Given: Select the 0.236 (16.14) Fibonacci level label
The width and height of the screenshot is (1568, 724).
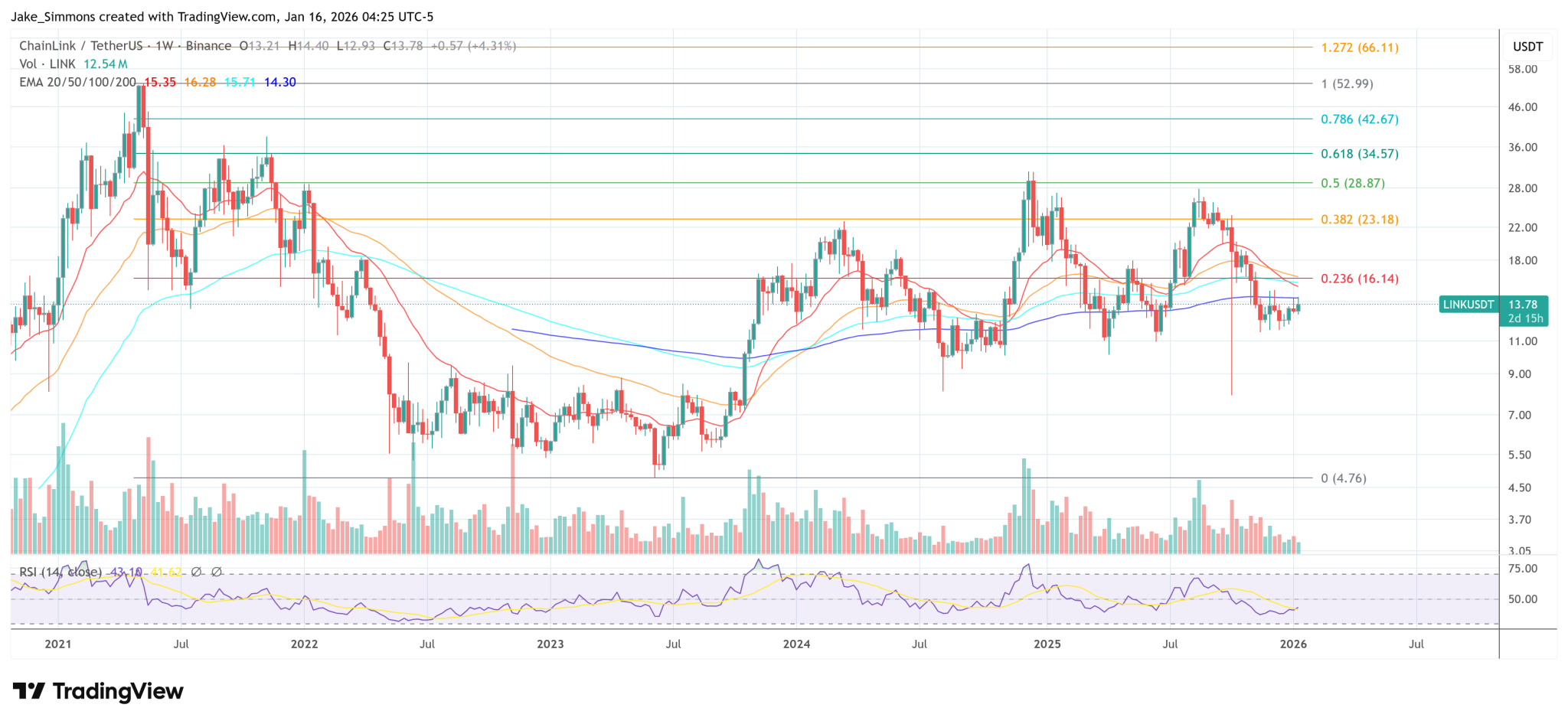Looking at the screenshot, I should pyautogui.click(x=1359, y=279).
